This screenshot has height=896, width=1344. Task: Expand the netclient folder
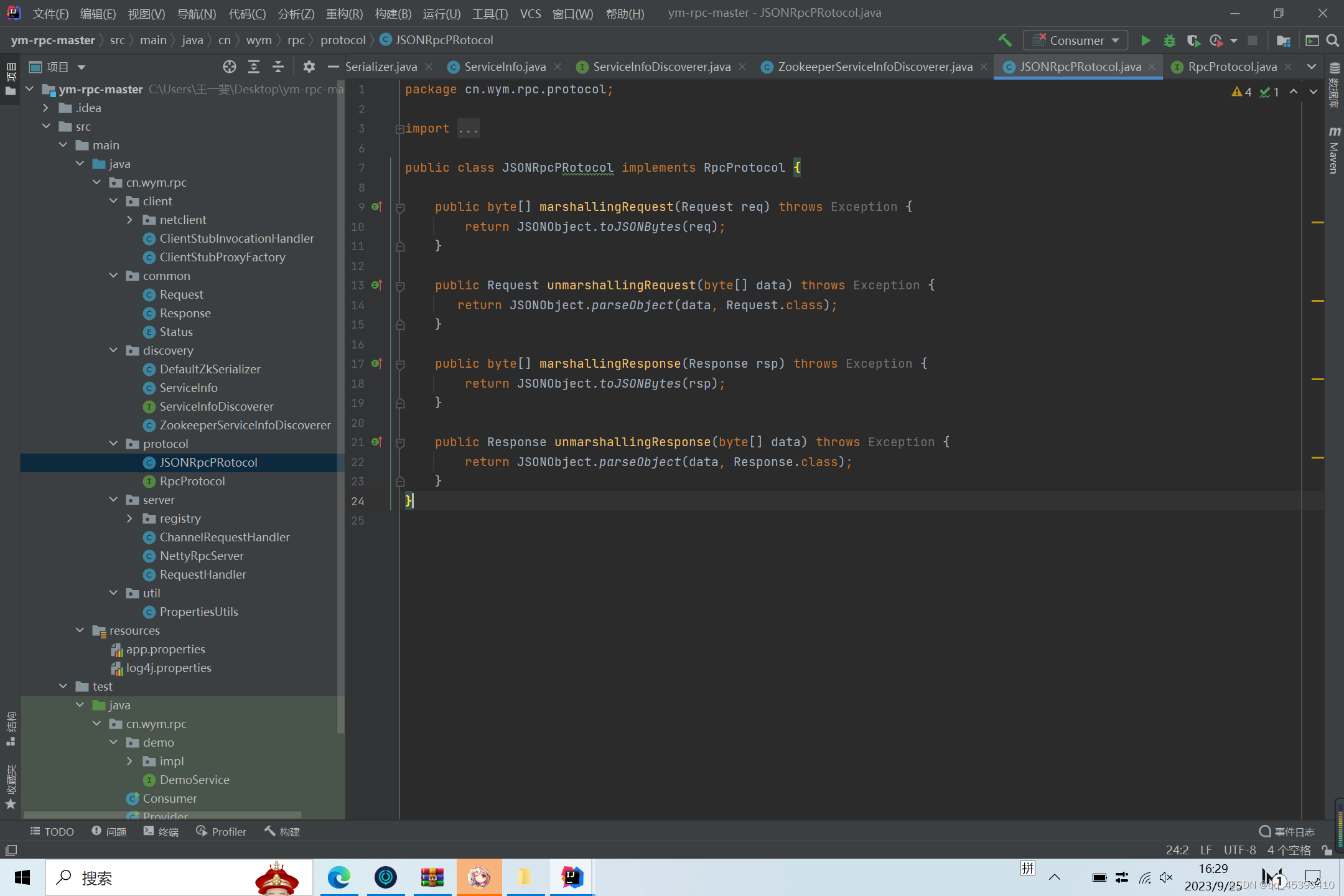tap(130, 220)
